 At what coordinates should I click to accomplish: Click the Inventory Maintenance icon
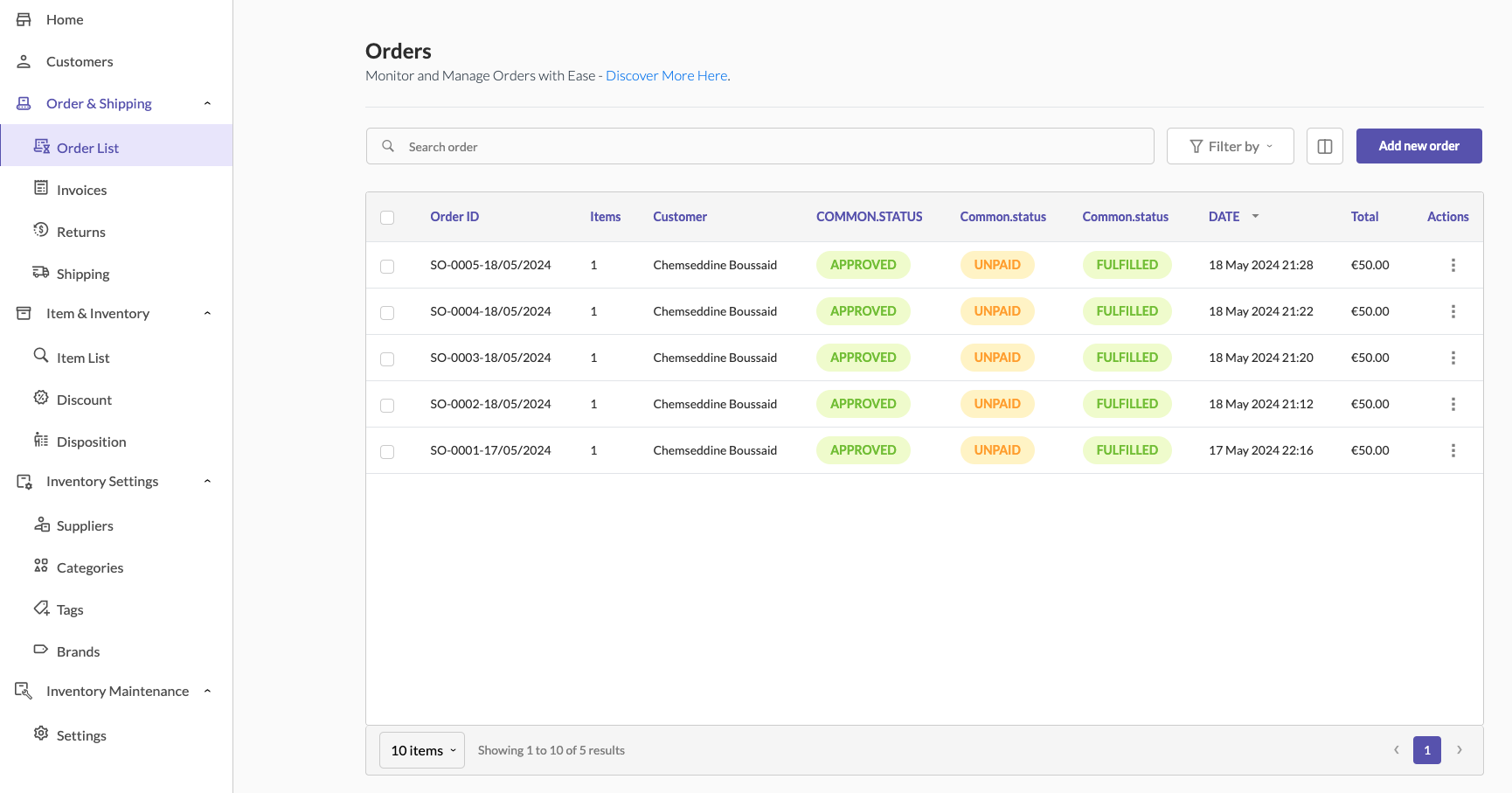[24, 691]
